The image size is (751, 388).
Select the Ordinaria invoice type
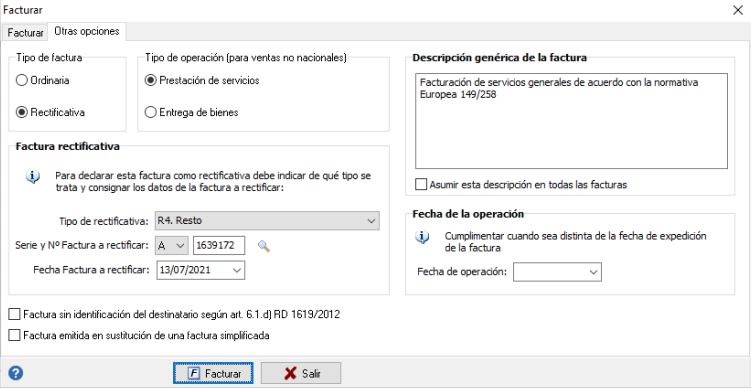[43, 80]
